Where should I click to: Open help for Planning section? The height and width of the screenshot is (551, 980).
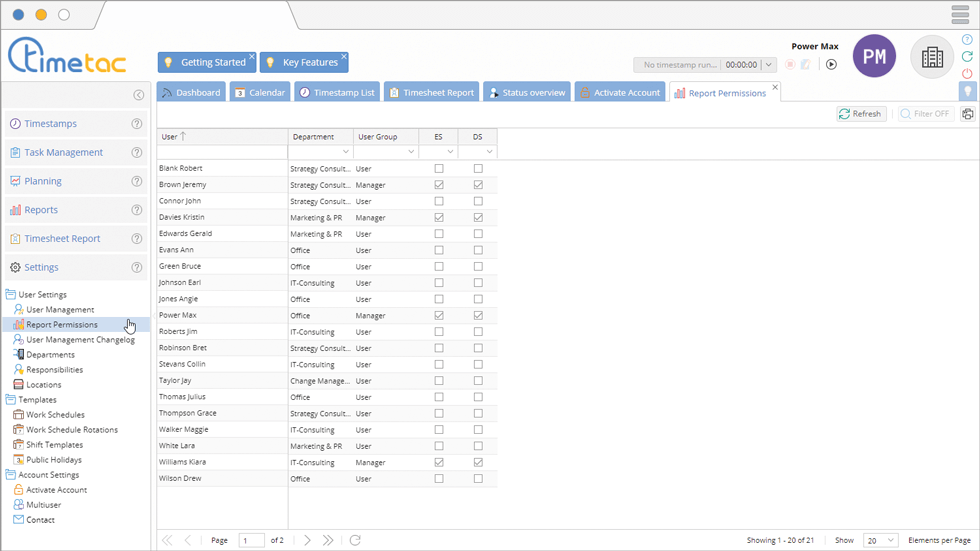[136, 181]
